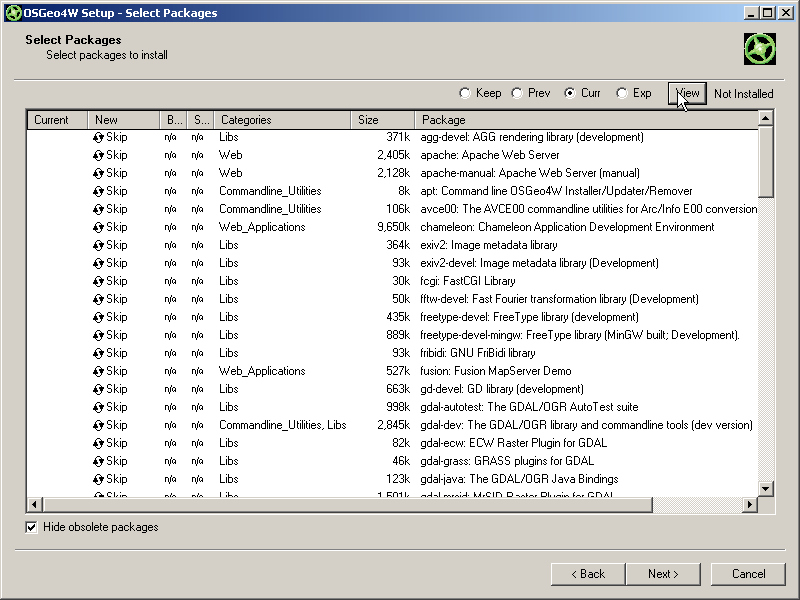Click the OSGeo4W logo in the header
The image size is (800, 600).
click(x=760, y=49)
